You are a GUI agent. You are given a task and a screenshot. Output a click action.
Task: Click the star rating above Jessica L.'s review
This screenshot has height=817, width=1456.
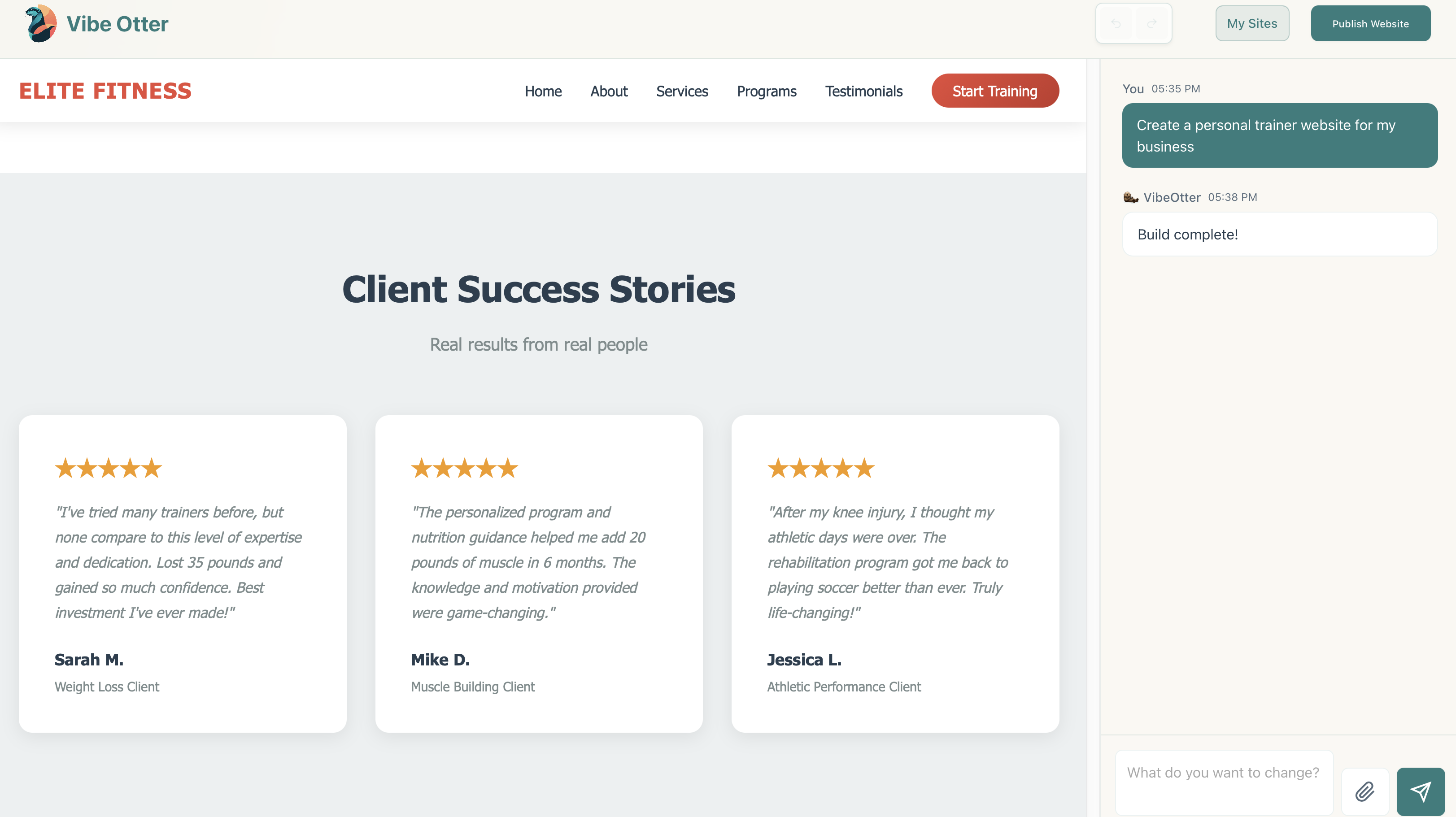821,467
